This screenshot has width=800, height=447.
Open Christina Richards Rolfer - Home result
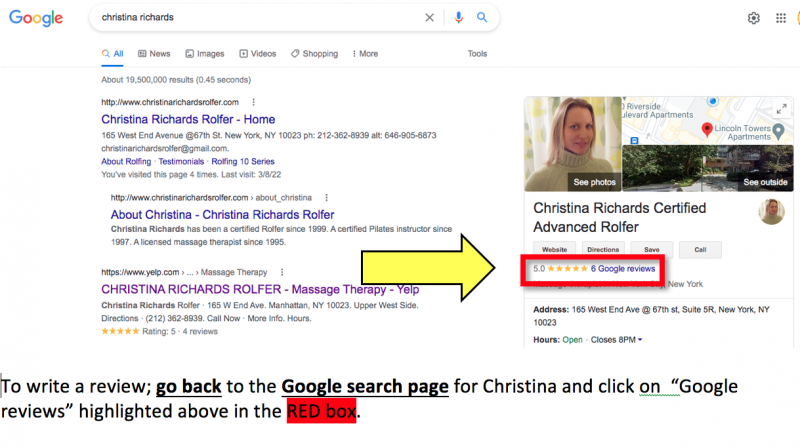coord(188,119)
